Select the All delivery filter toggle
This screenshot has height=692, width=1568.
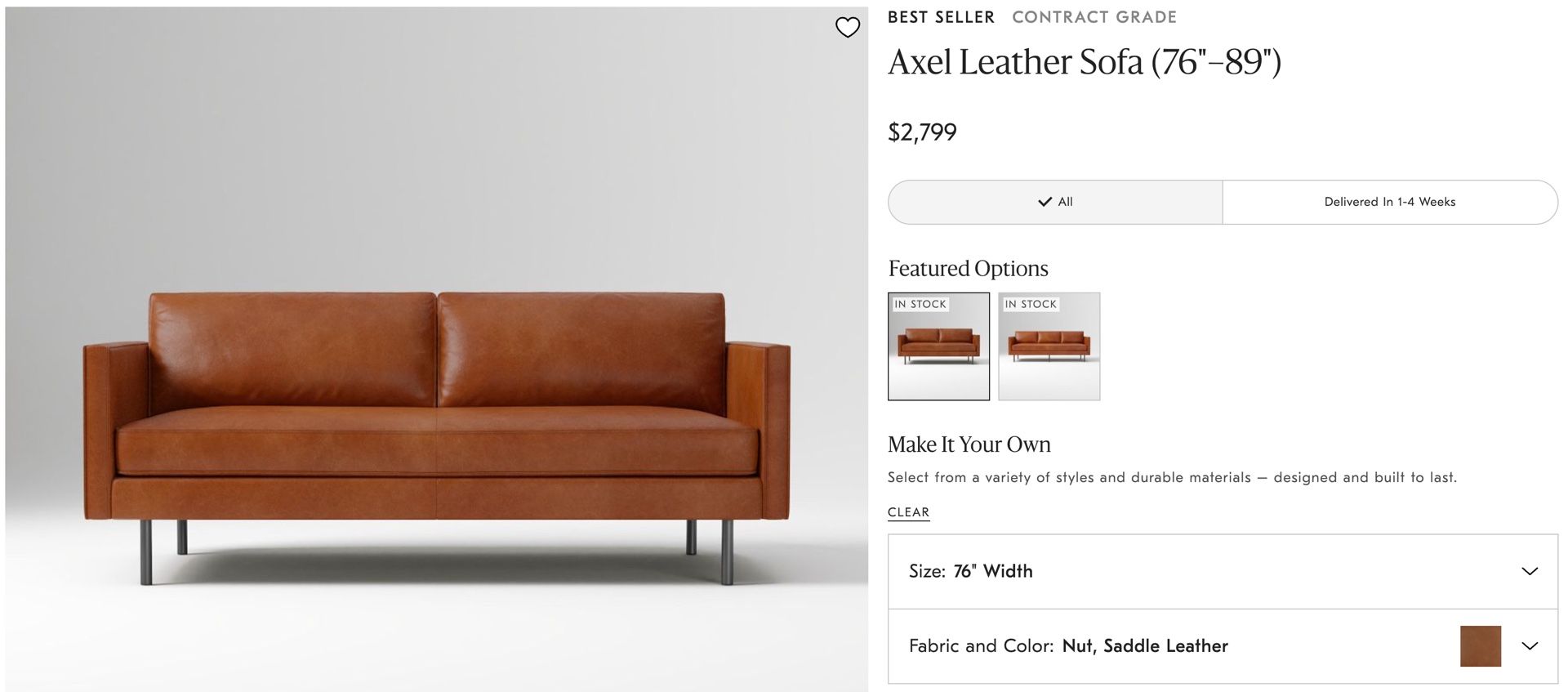coord(1054,201)
